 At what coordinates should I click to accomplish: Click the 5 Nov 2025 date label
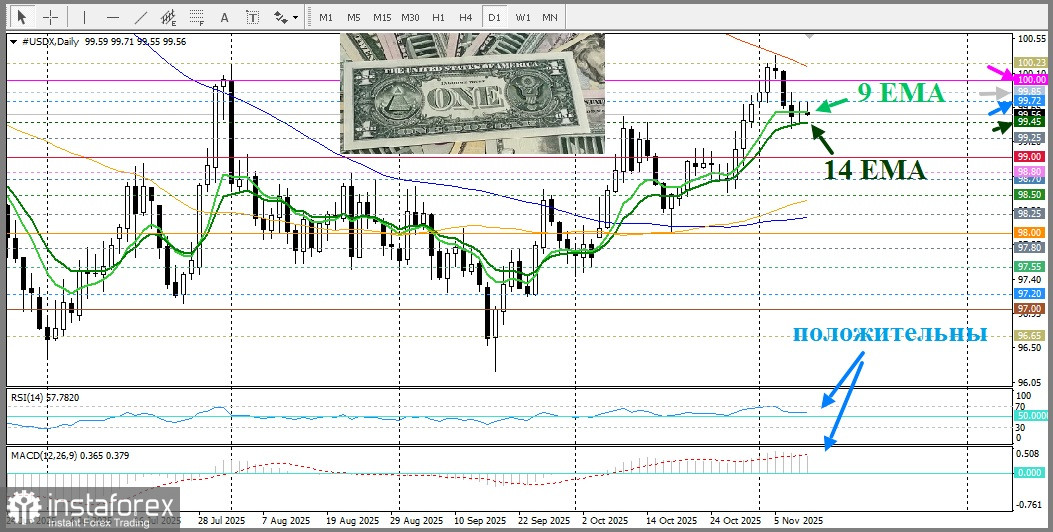click(798, 521)
